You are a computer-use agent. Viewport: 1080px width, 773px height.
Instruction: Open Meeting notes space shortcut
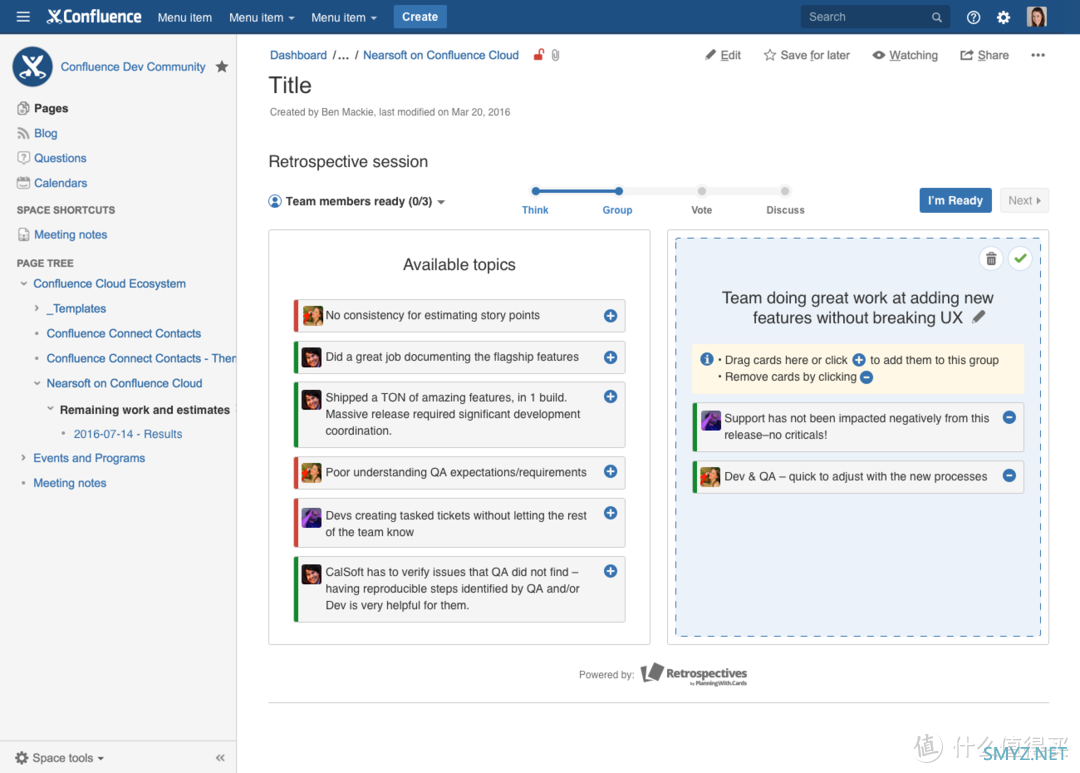click(70, 234)
